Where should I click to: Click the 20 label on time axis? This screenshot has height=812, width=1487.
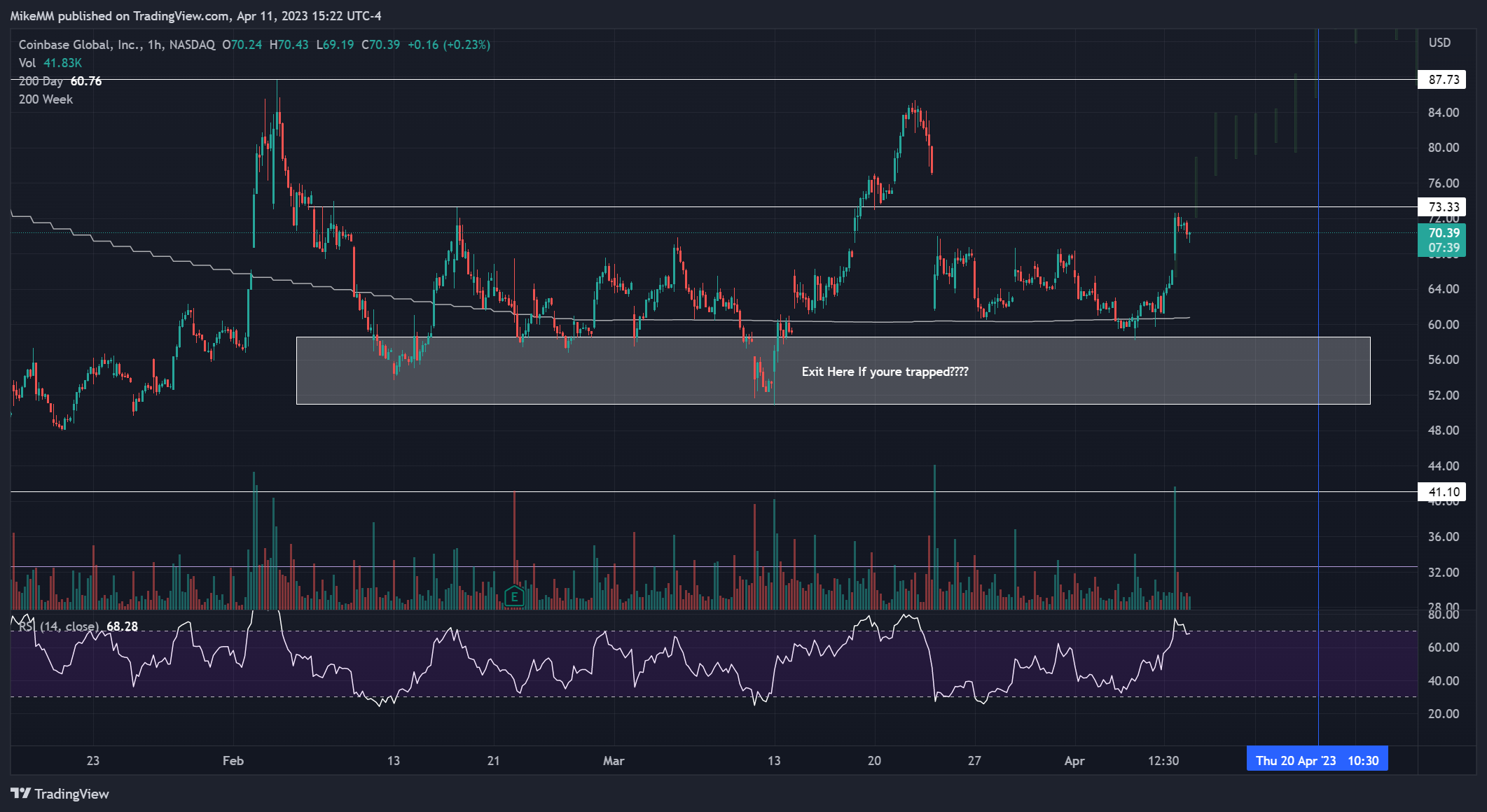(874, 761)
